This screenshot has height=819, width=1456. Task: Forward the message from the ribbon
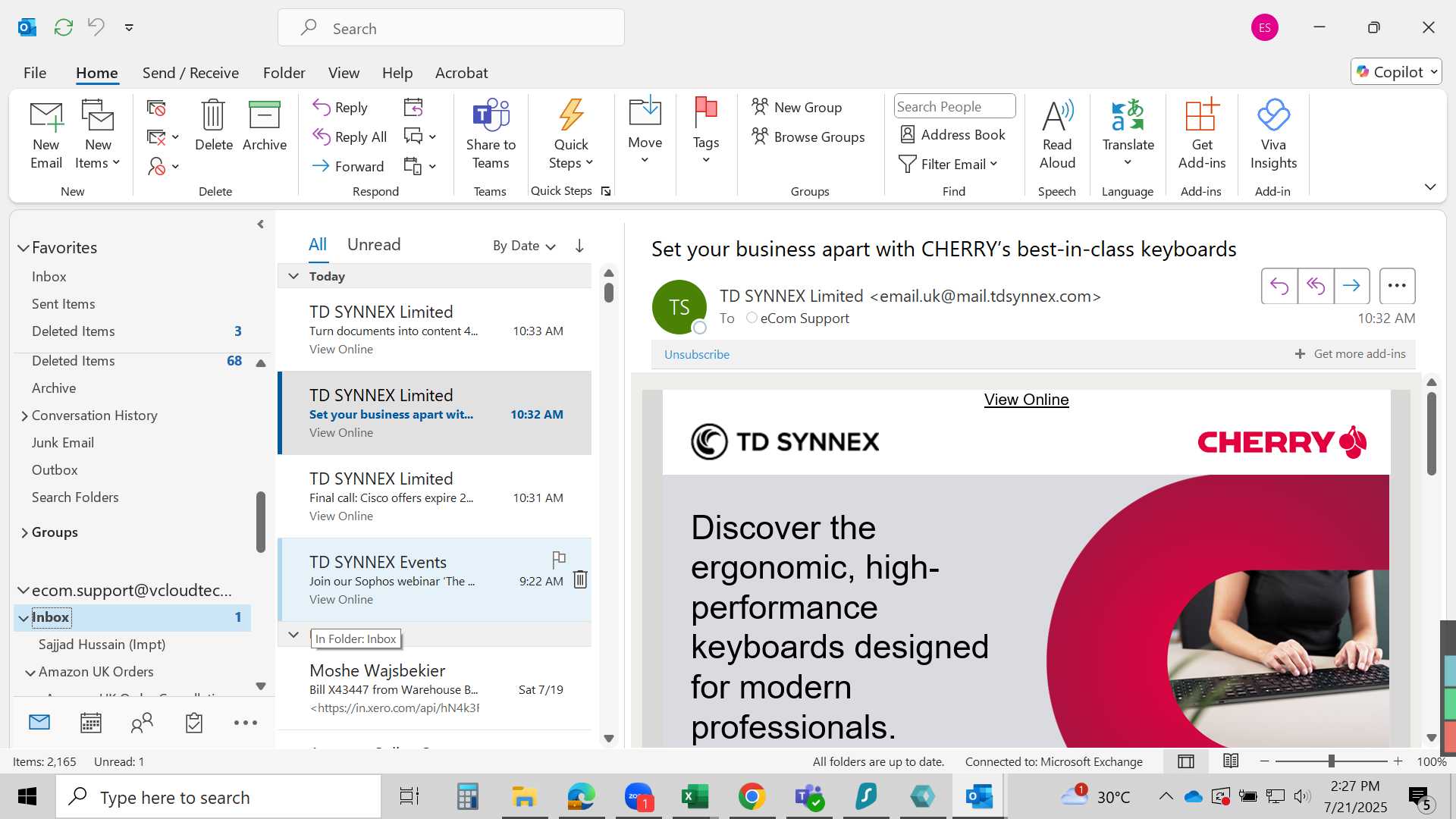(348, 166)
